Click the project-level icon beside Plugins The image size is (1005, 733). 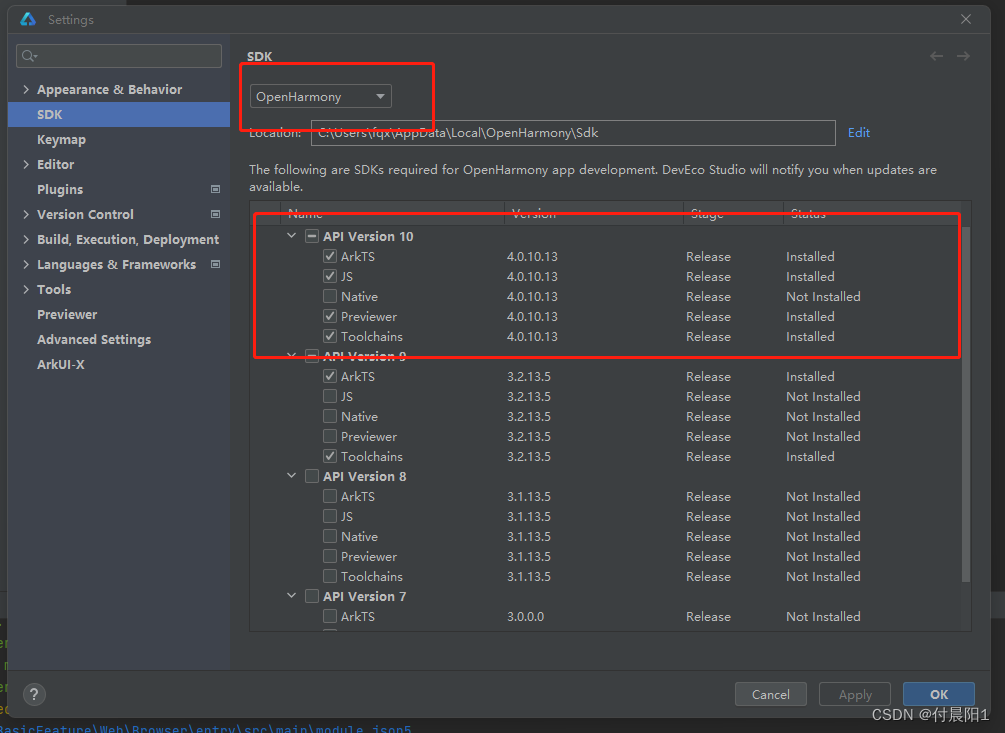[215, 189]
